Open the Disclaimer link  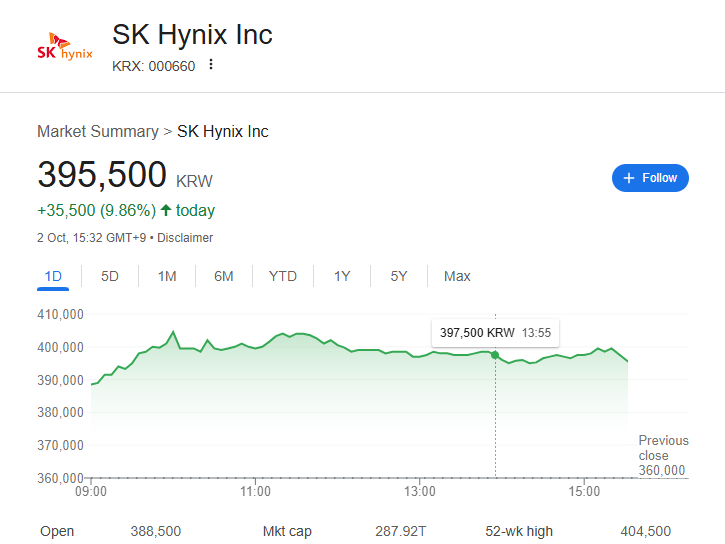(185, 238)
